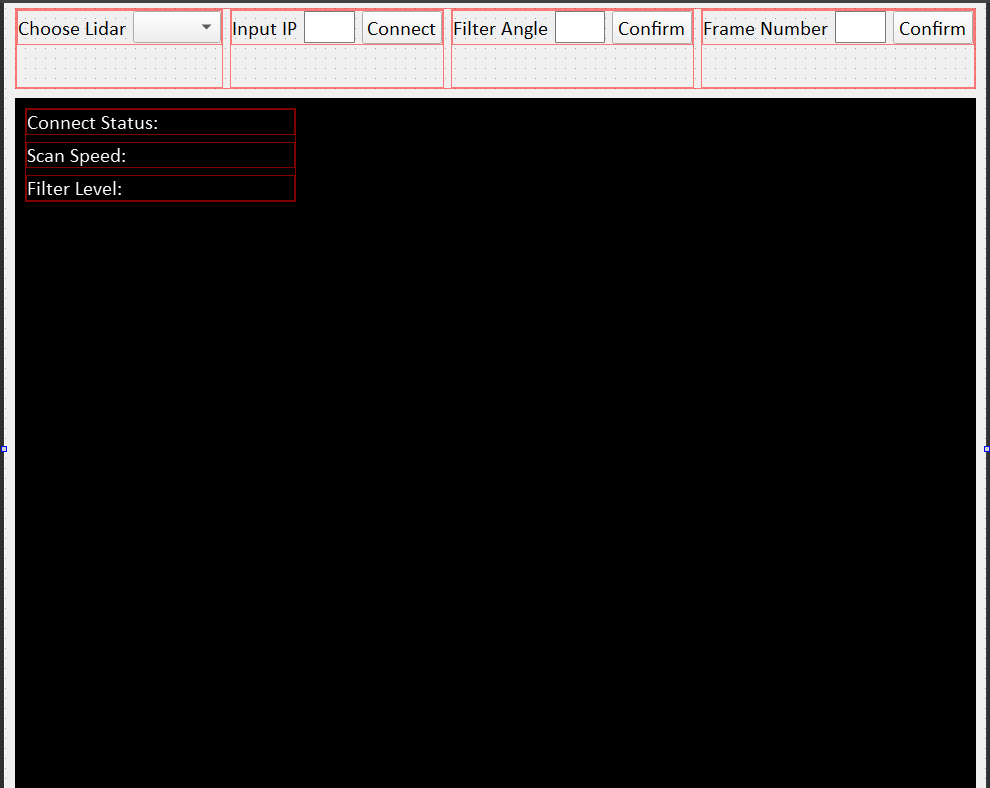990x788 pixels.
Task: Click the Scan Speed label
Action: [x=77, y=156]
